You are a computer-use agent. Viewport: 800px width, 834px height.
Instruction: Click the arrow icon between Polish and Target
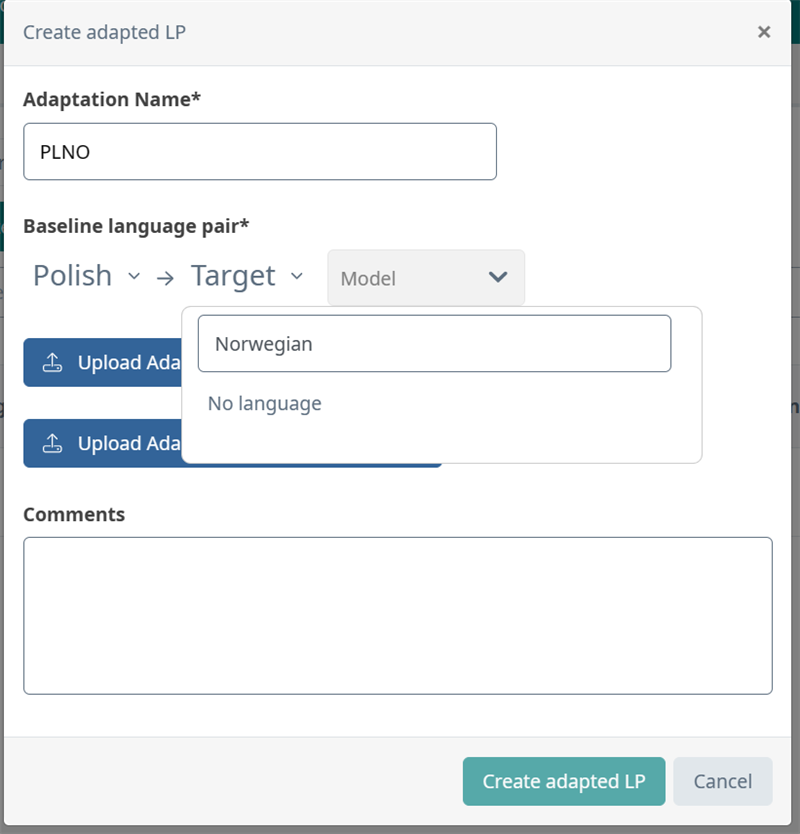tap(166, 277)
